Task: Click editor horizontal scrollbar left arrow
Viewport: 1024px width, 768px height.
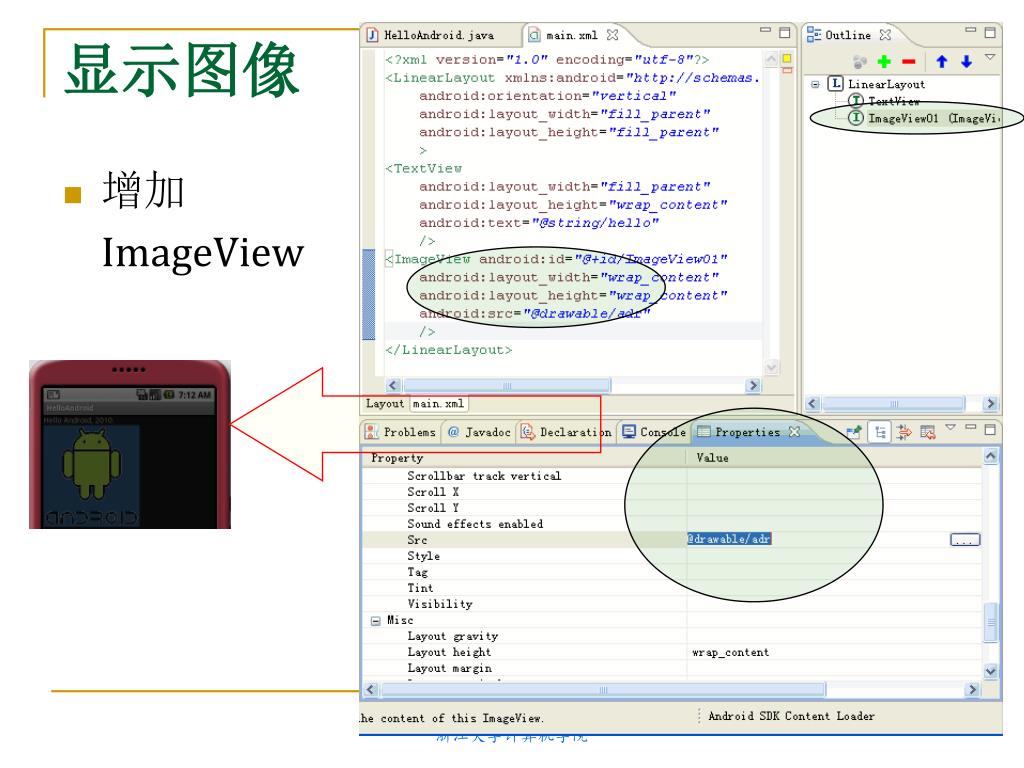Action: pos(392,385)
